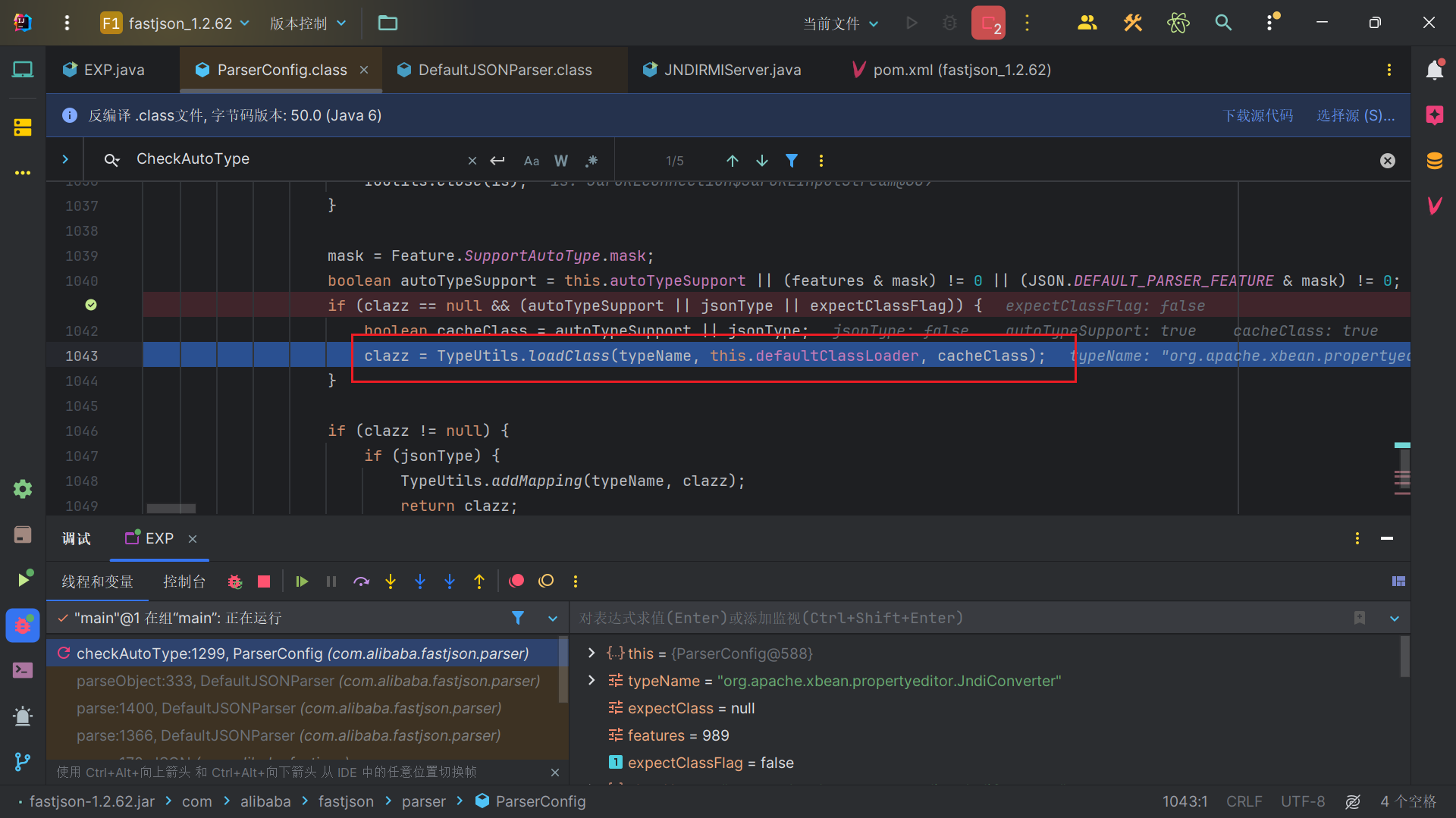Toggle debugger layout settings icon
Screen dimensions: 1456x818
[1399, 581]
